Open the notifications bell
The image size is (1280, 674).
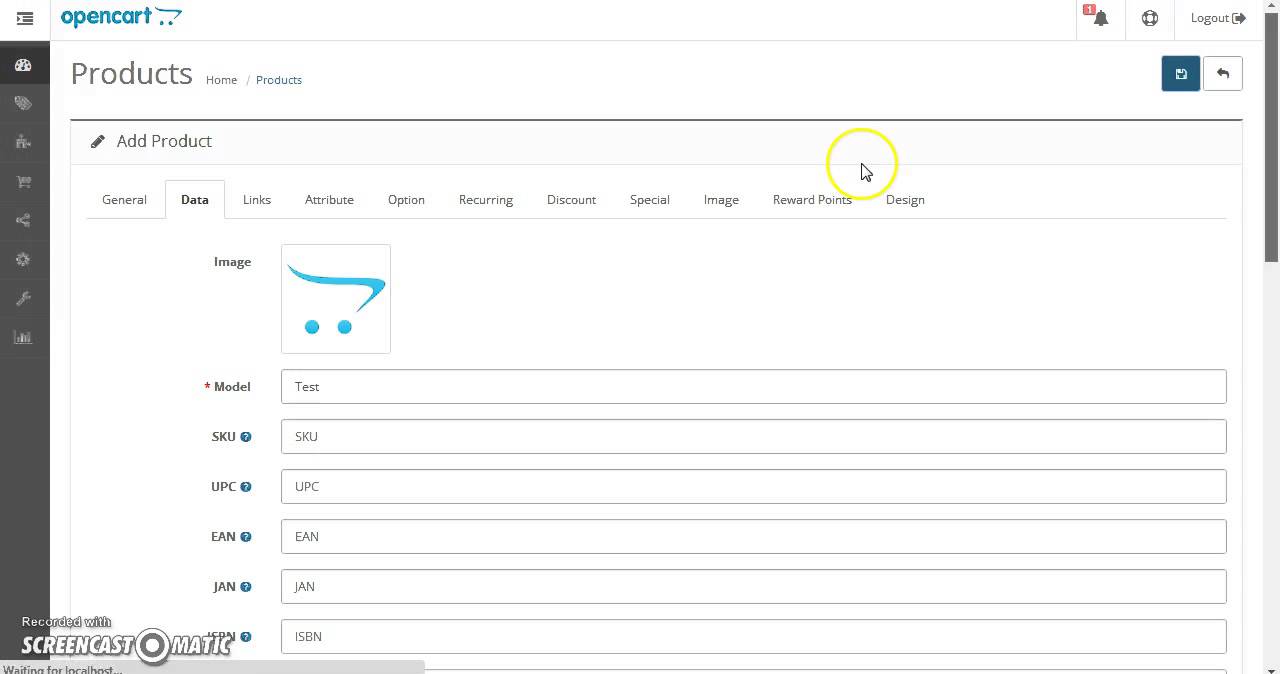[x=1100, y=18]
